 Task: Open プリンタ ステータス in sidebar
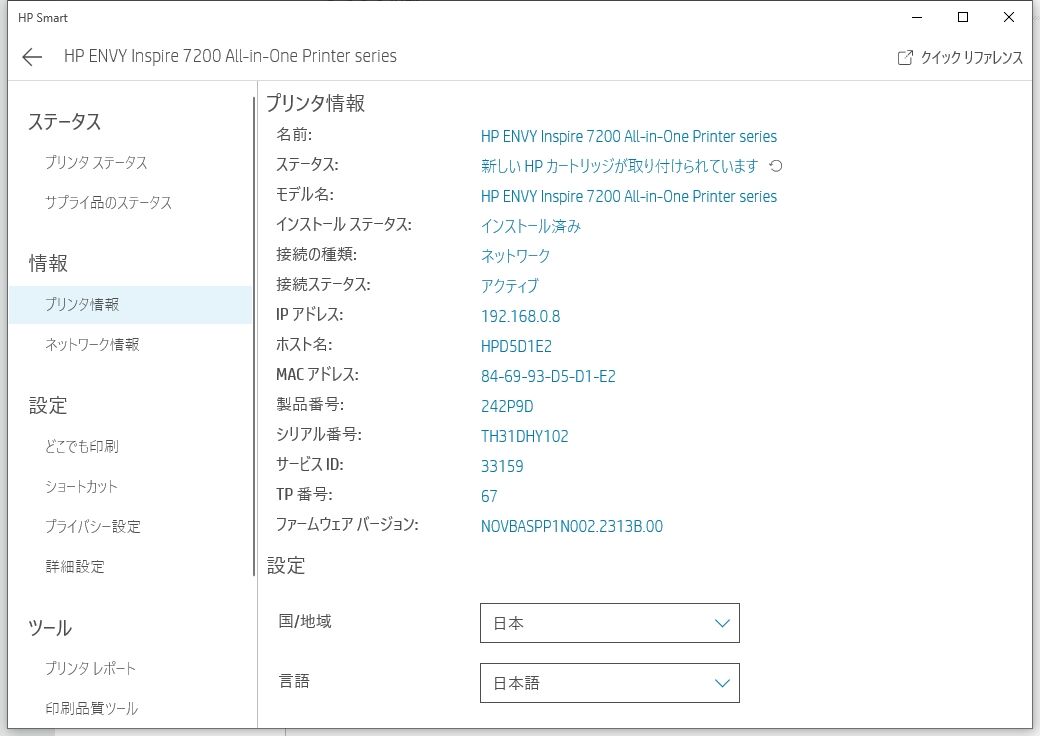click(x=96, y=162)
